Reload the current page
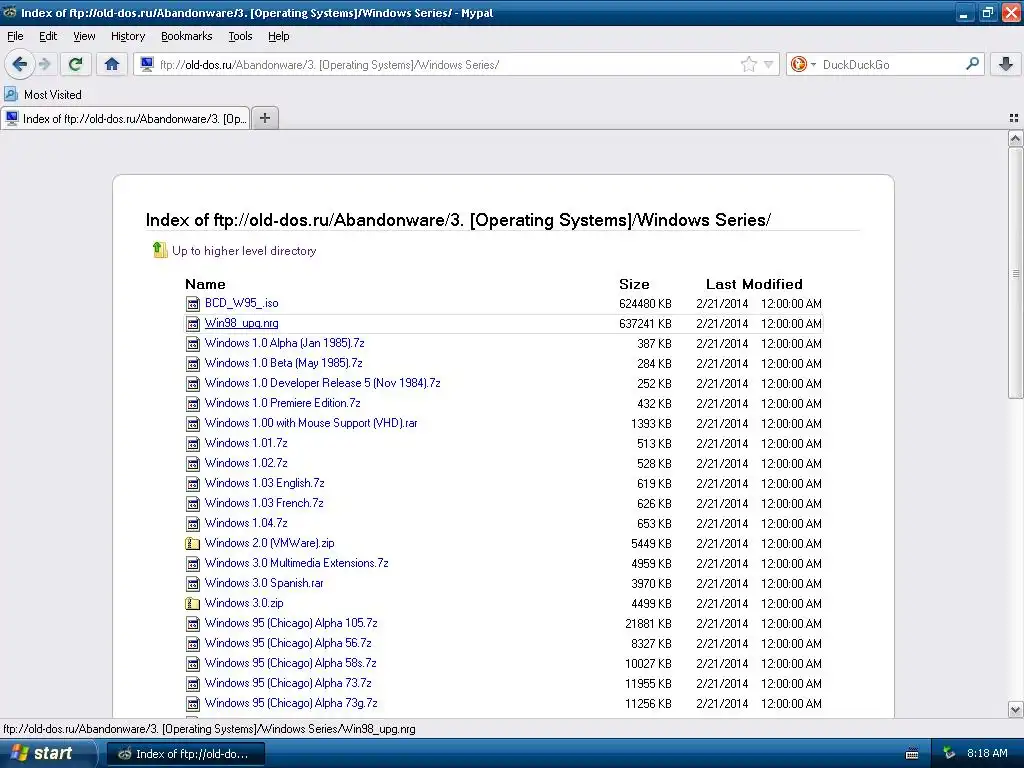 point(76,64)
